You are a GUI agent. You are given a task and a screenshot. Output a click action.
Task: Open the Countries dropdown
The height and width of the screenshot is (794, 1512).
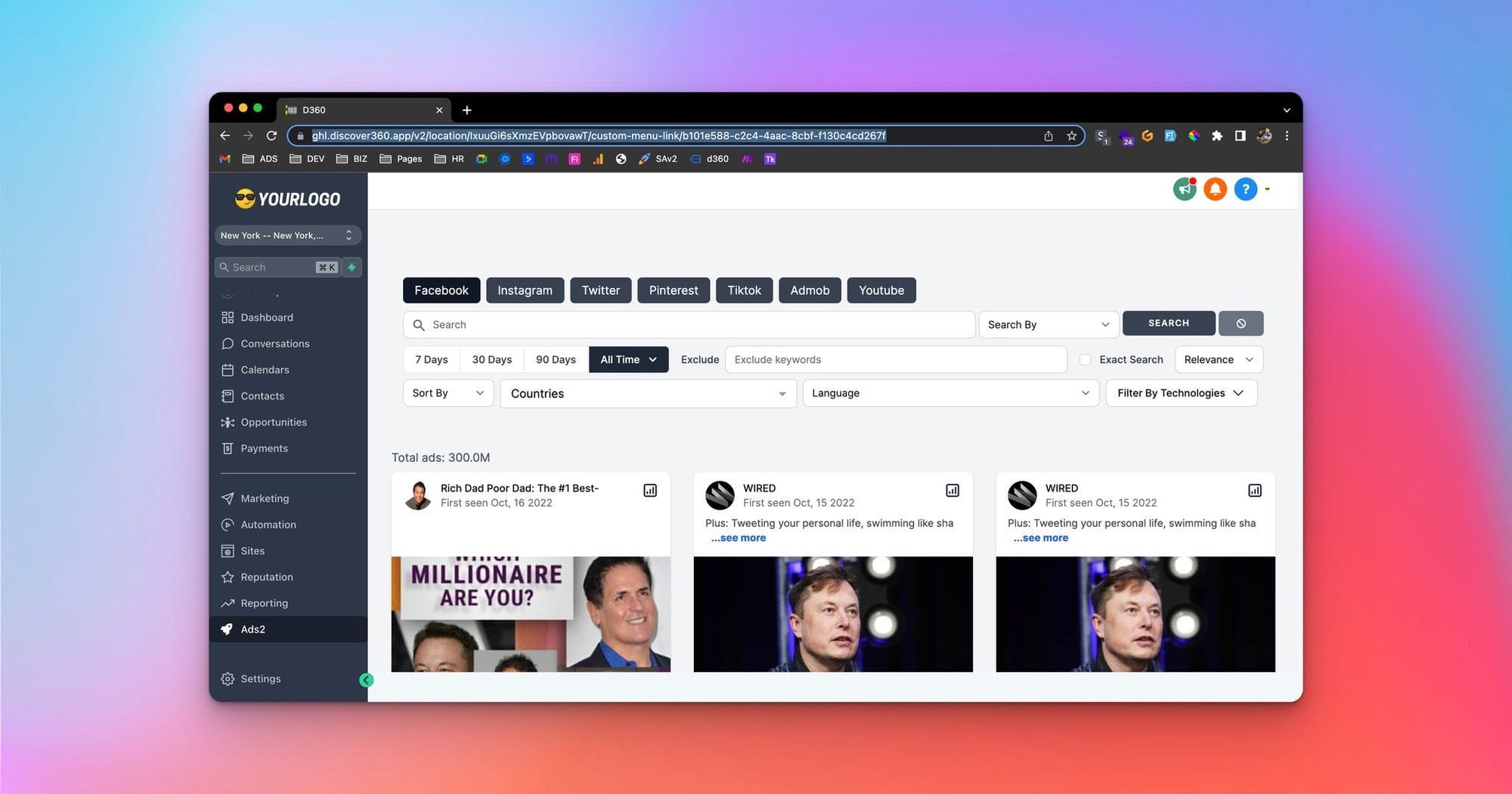tap(648, 394)
